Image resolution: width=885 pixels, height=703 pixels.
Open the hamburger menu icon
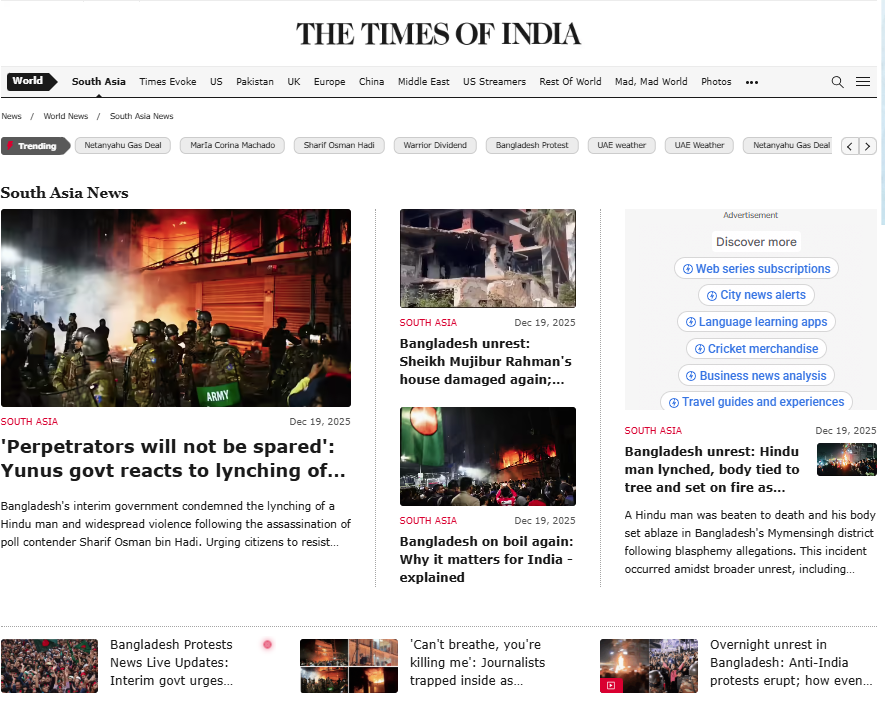(863, 82)
